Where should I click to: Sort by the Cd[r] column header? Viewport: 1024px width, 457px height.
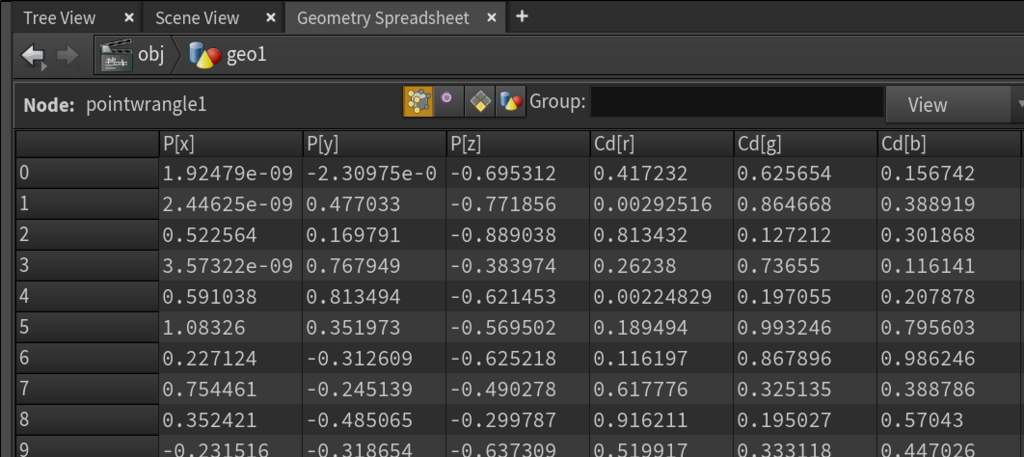tap(662, 144)
